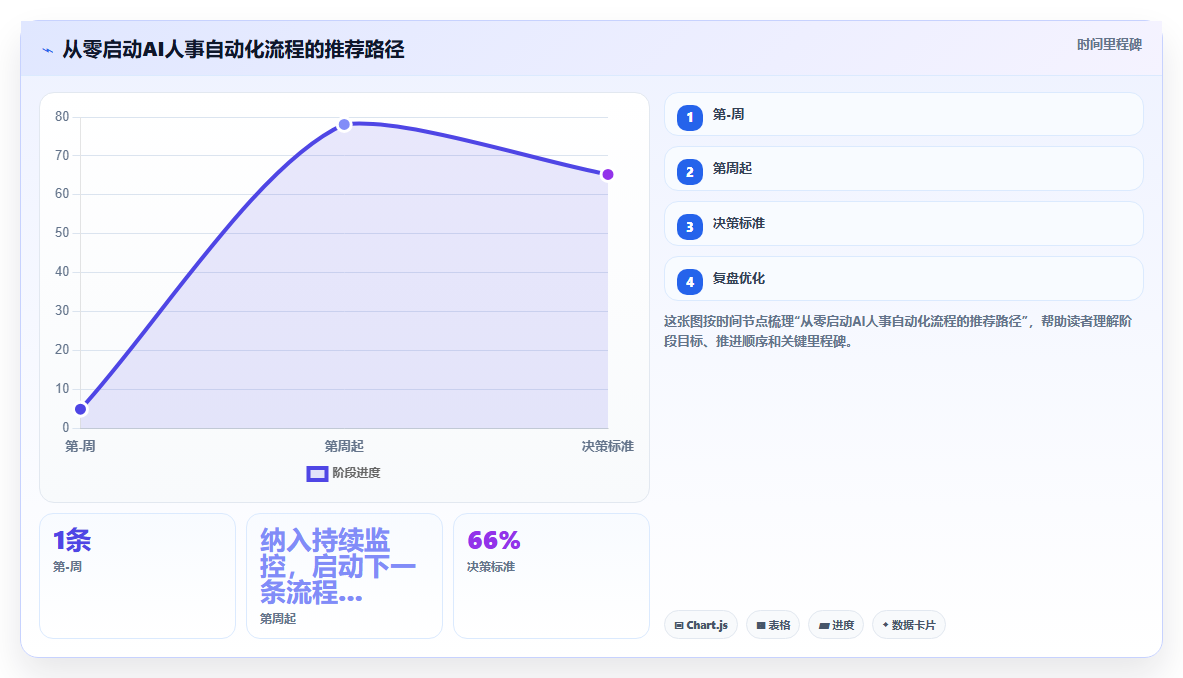Click the 第周起 milestone row text
The width and height of the screenshot is (1183, 678).
(732, 168)
